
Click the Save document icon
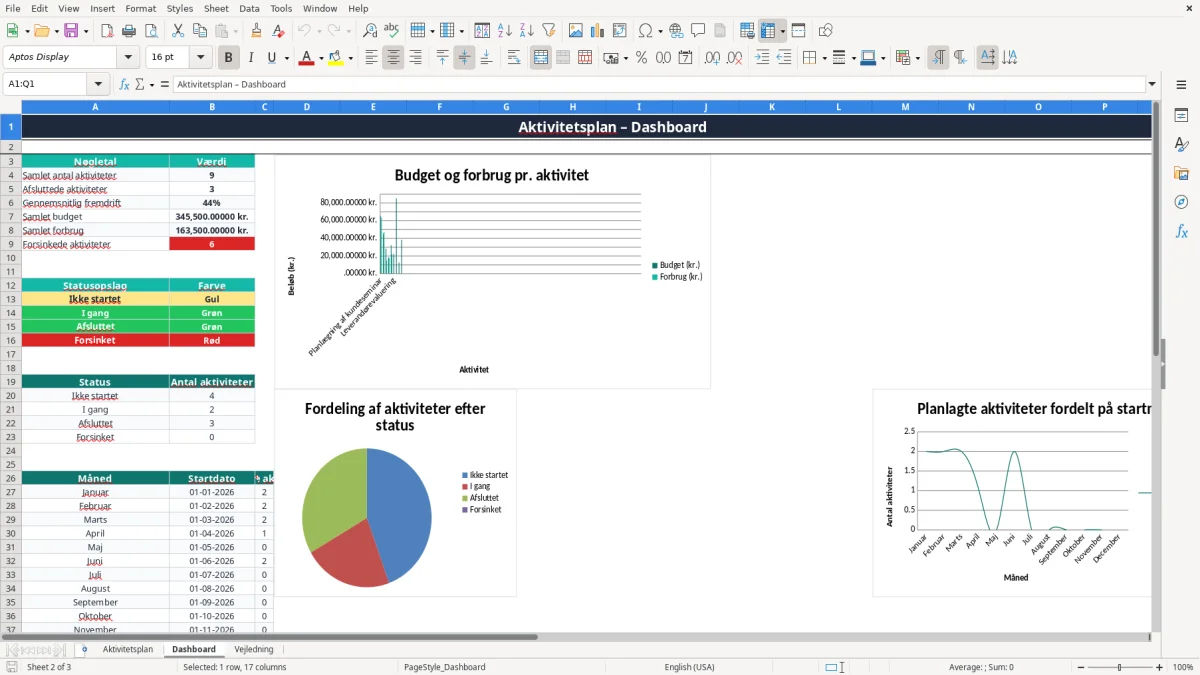tap(71, 31)
